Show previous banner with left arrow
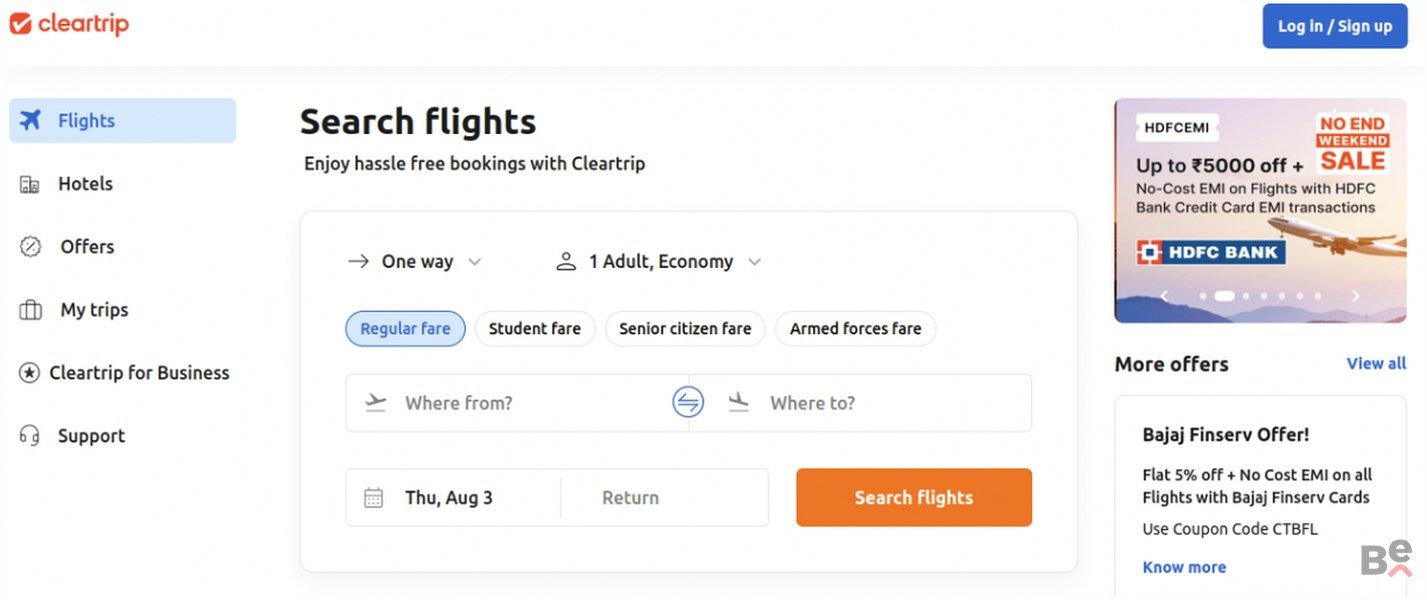The height and width of the screenshot is (600, 1427). (x=1164, y=296)
